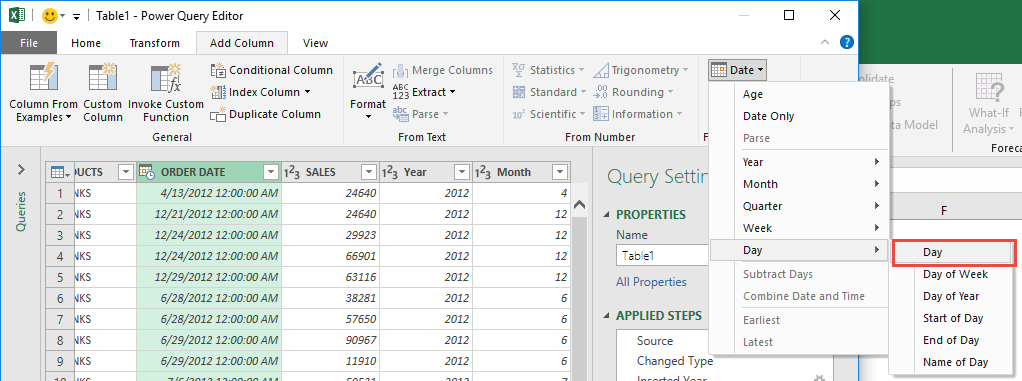Click Column From Examples icon
The image size is (1022, 381).
44,78
